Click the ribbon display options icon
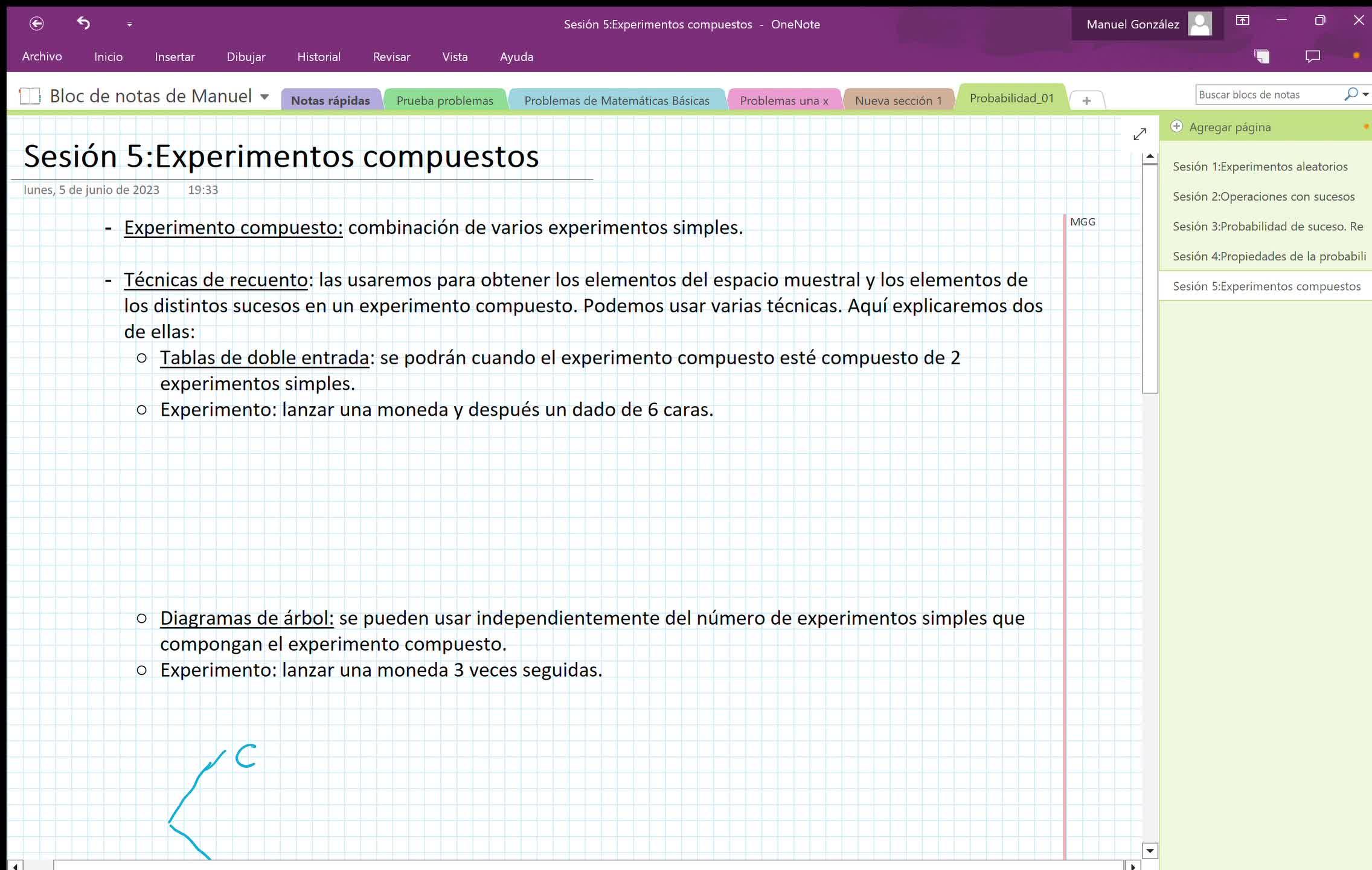 pos(1242,21)
